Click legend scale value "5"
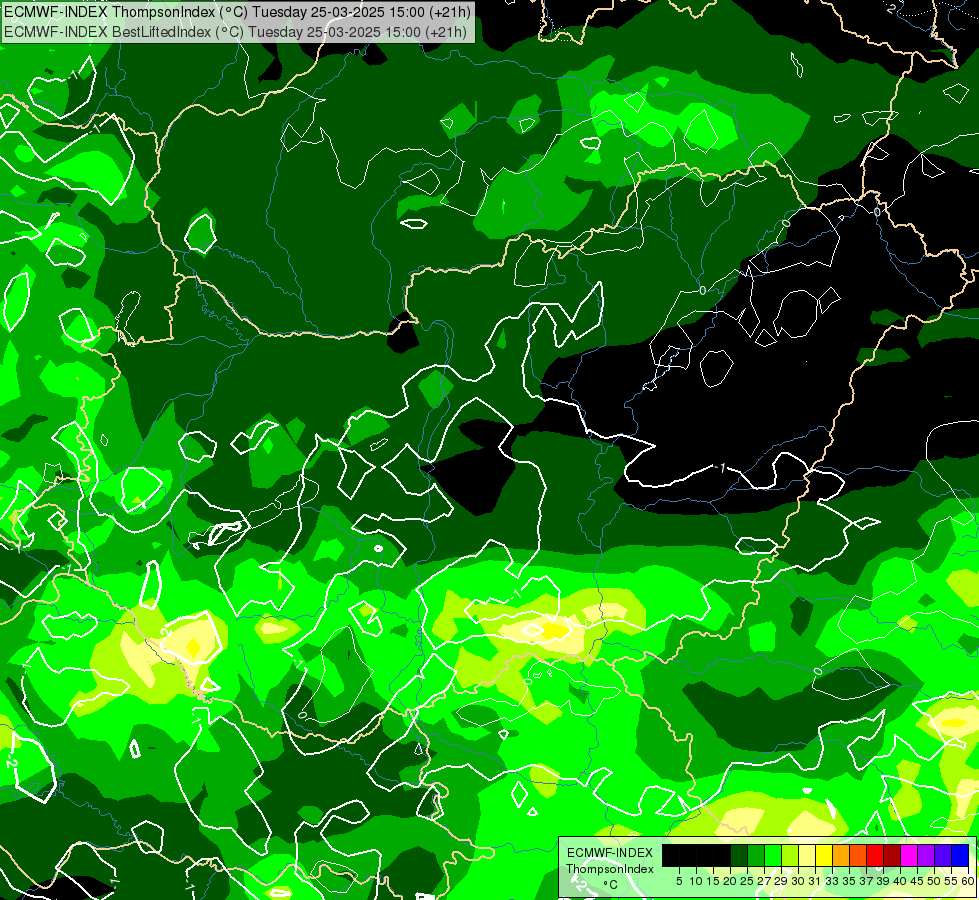The image size is (979, 900). coord(679,881)
